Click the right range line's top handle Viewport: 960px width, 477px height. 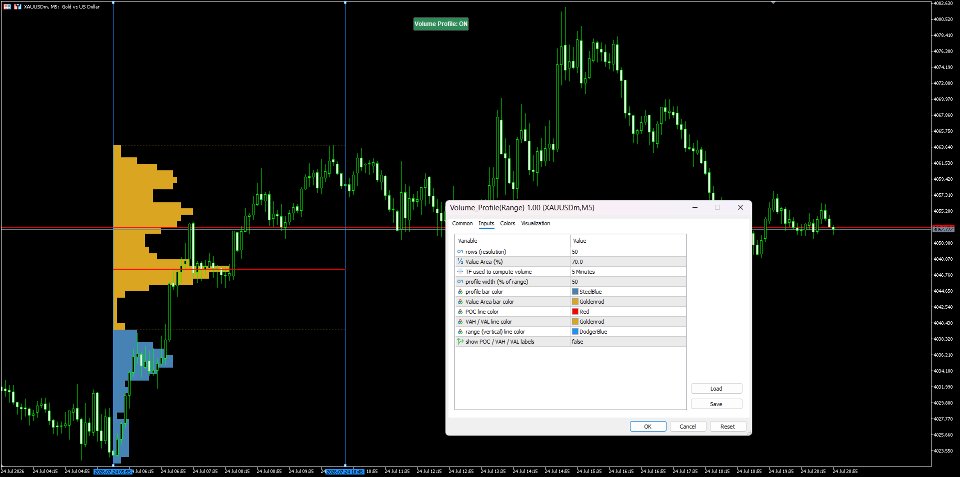(x=345, y=2)
